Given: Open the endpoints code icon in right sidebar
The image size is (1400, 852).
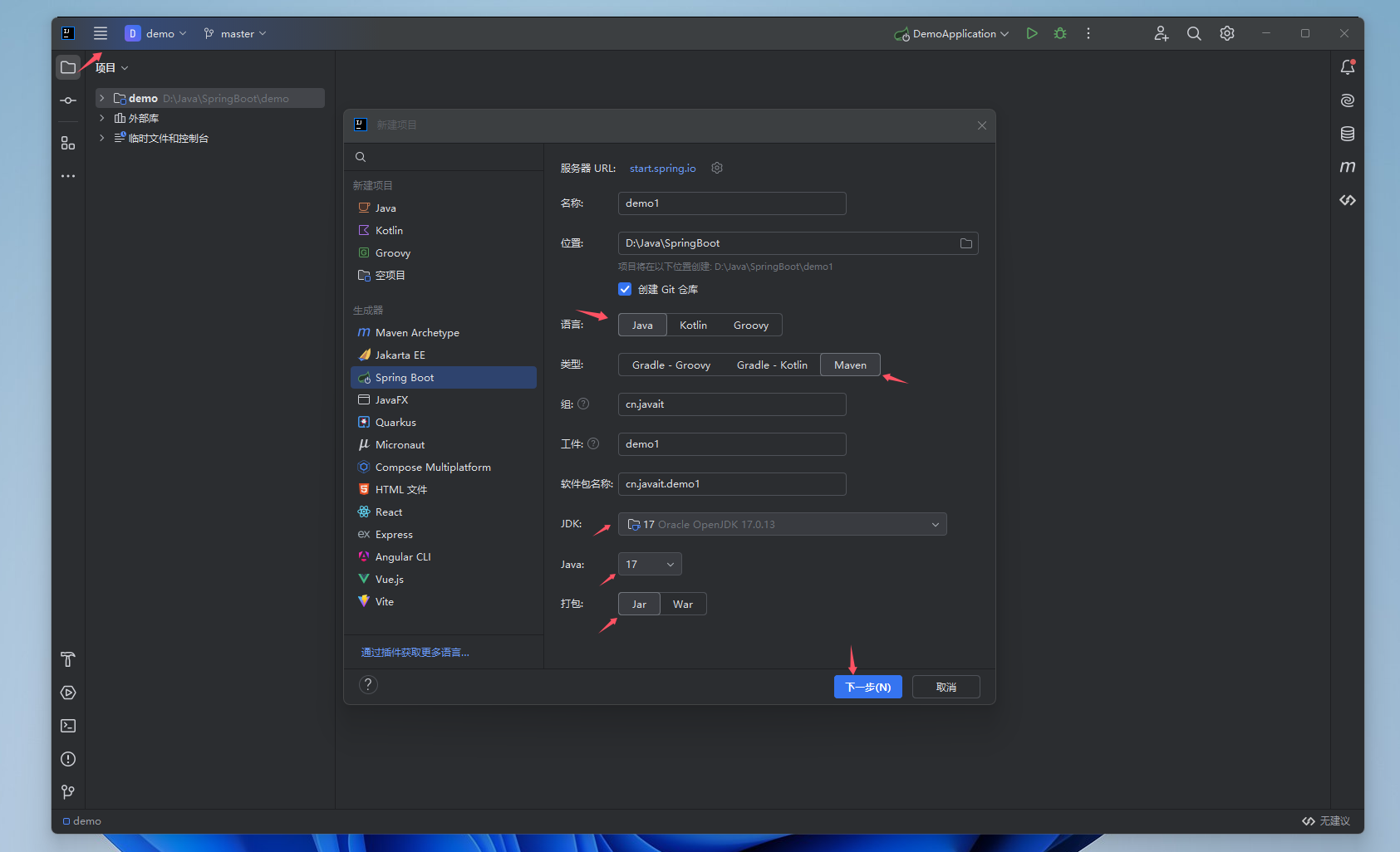Looking at the screenshot, I should [x=1348, y=200].
